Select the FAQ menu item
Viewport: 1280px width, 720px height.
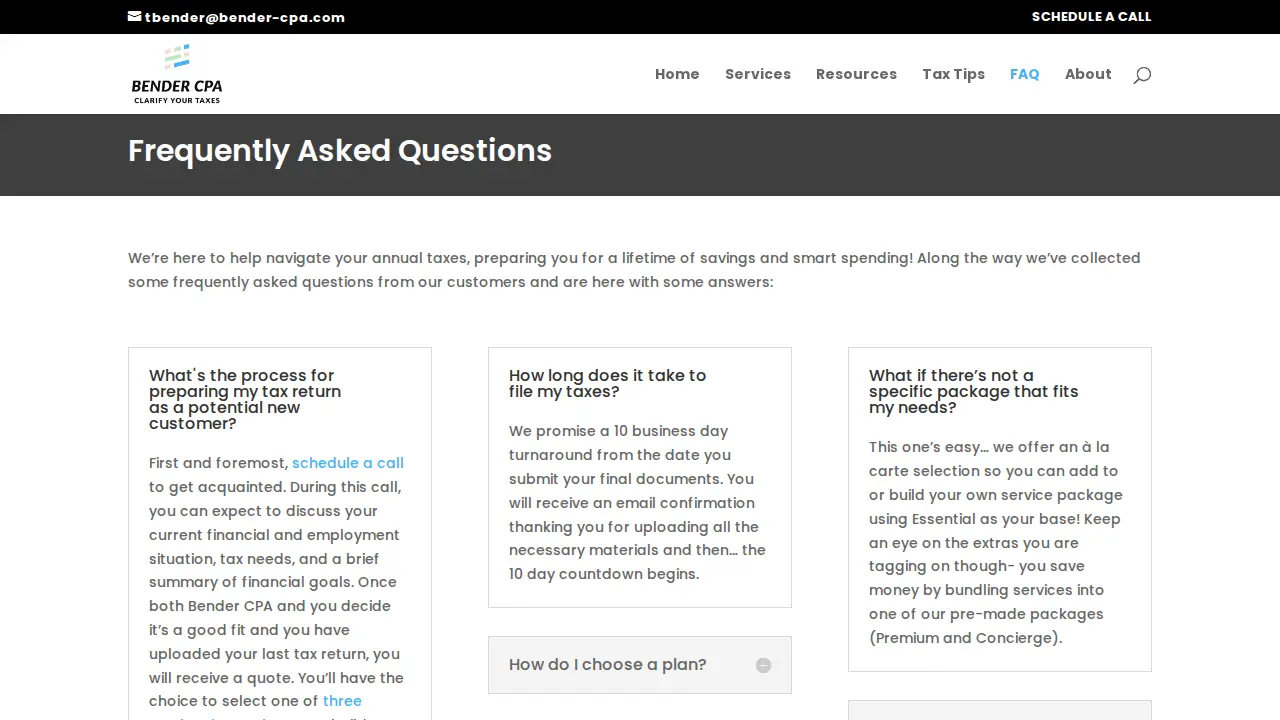click(x=1024, y=74)
